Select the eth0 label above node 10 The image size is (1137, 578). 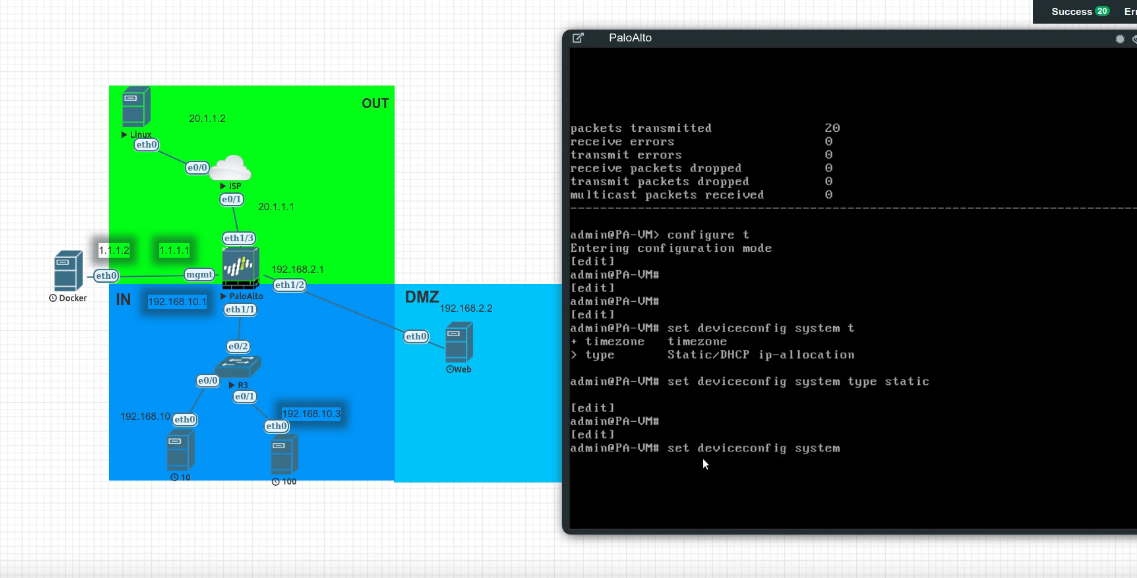(184, 419)
